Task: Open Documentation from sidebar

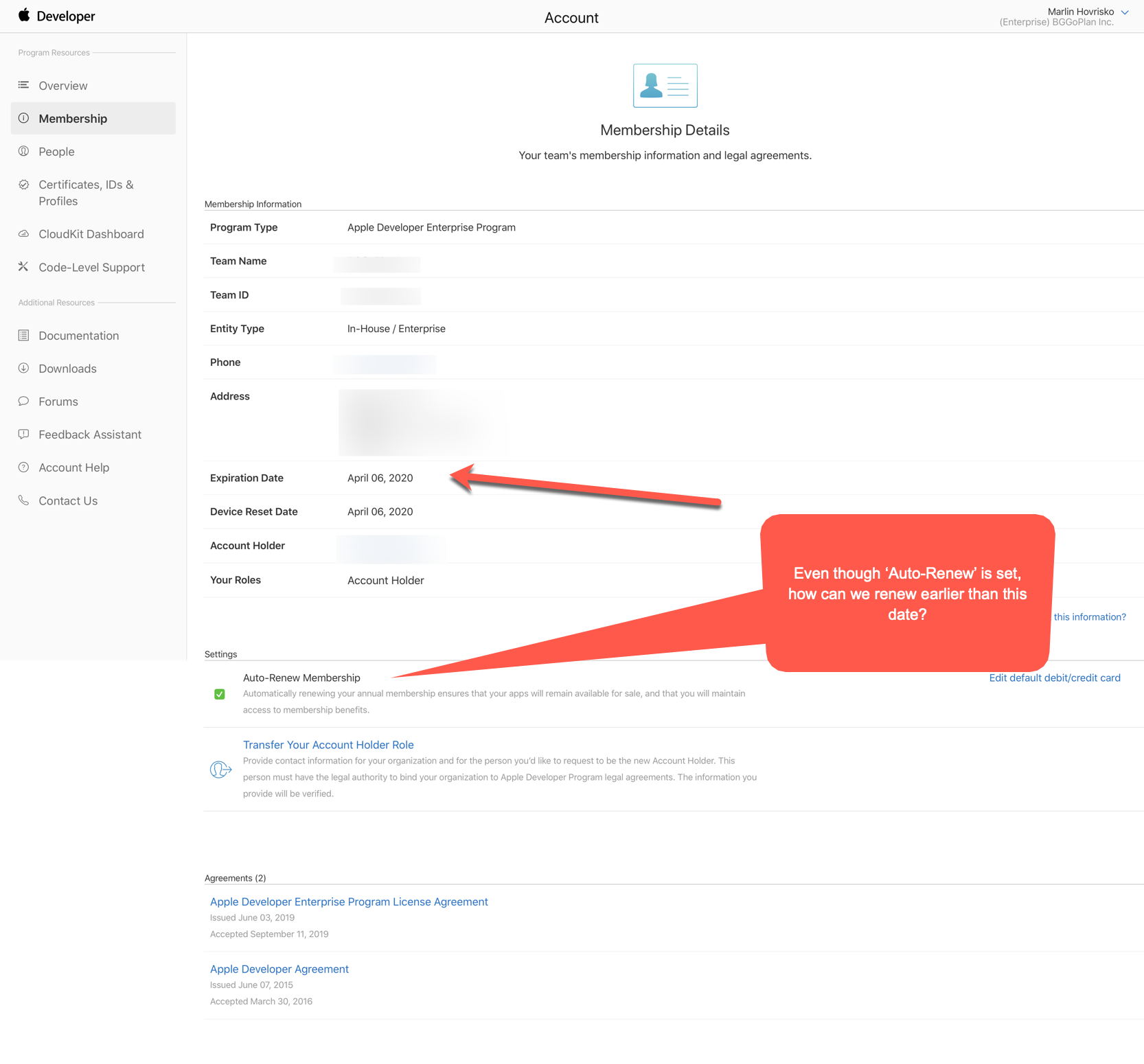Action: click(79, 335)
